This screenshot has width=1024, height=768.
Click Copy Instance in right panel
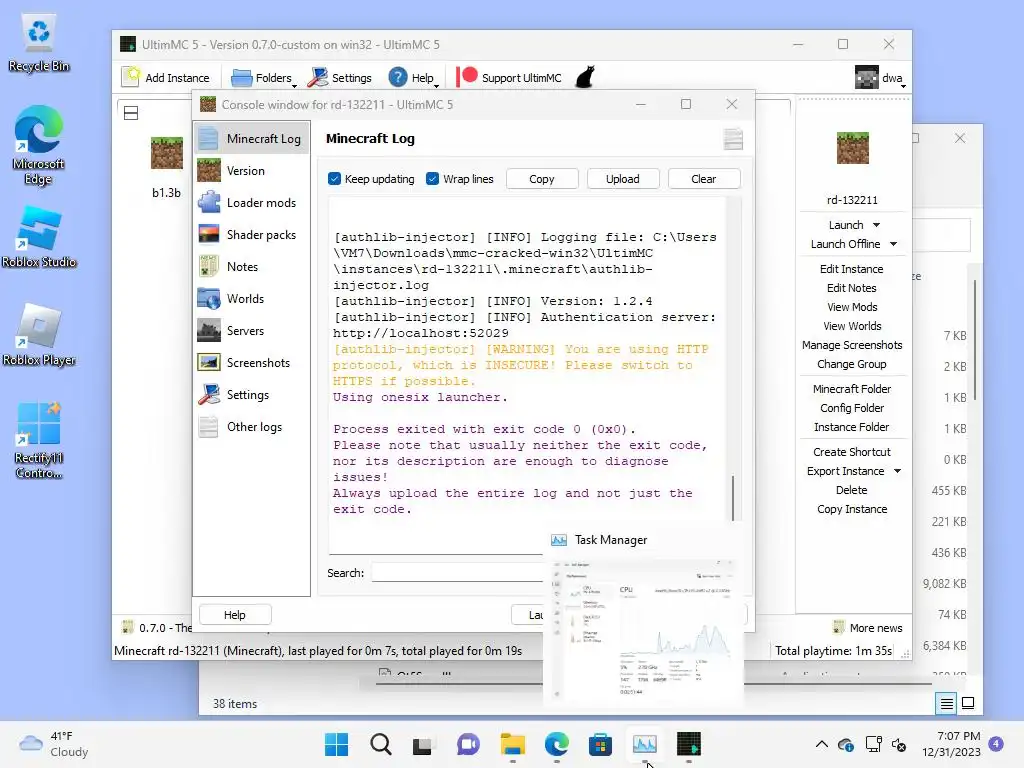[x=852, y=509]
